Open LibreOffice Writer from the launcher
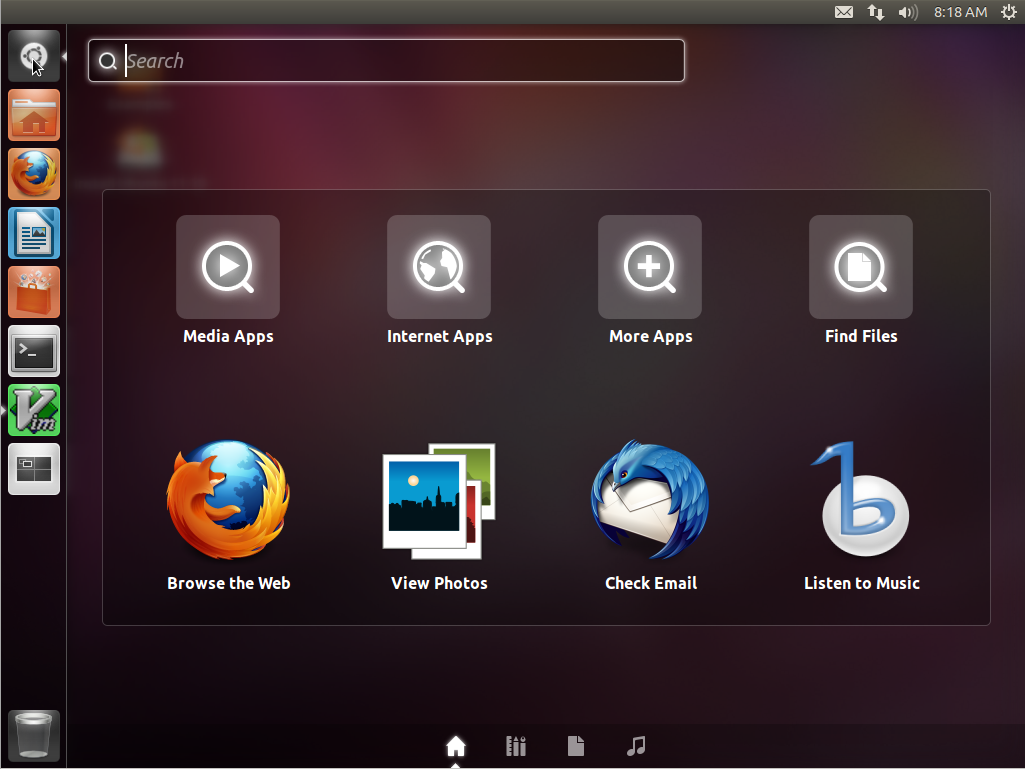 tap(34, 233)
